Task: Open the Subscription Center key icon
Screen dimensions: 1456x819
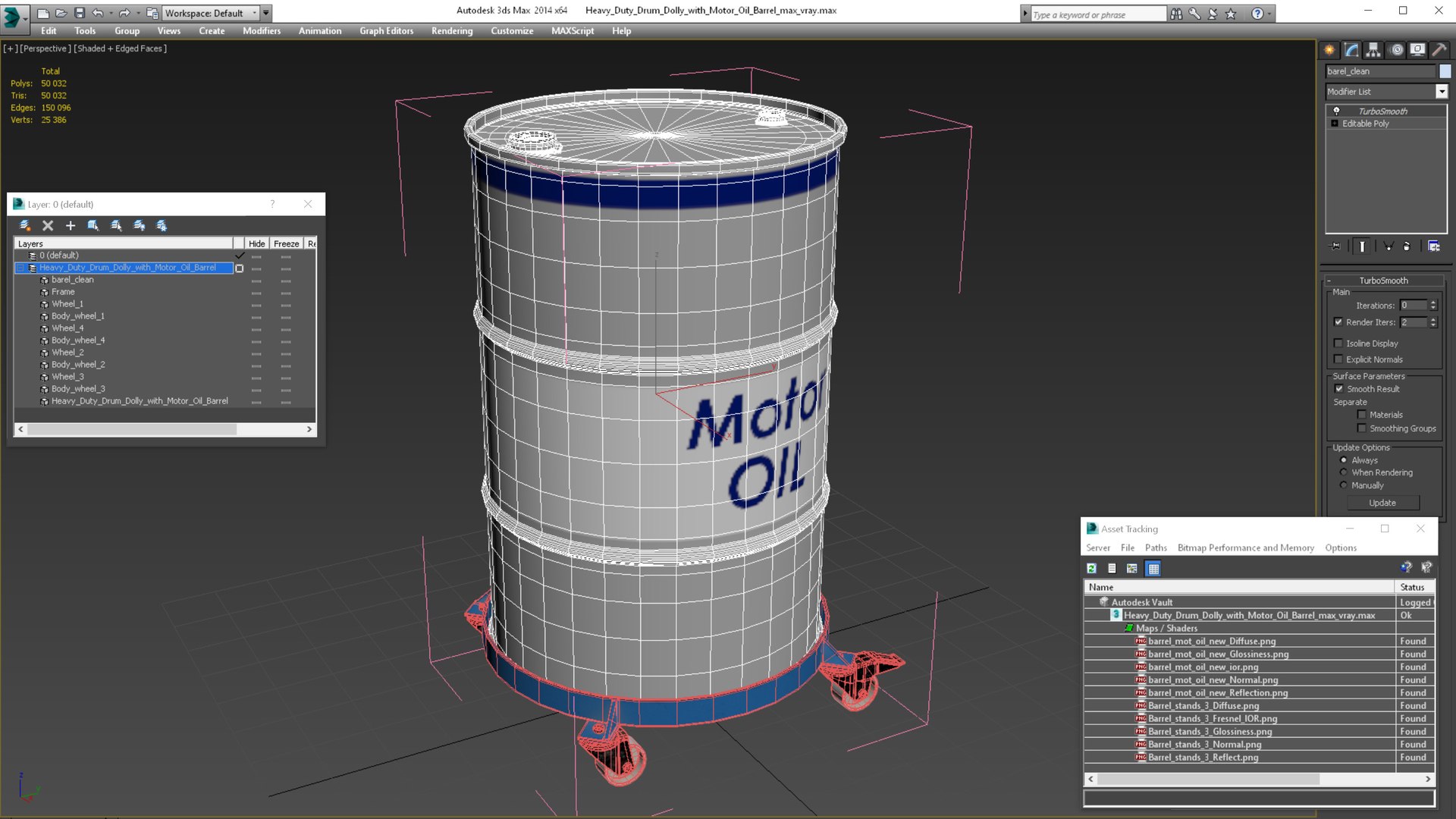Action: pos(1194,14)
